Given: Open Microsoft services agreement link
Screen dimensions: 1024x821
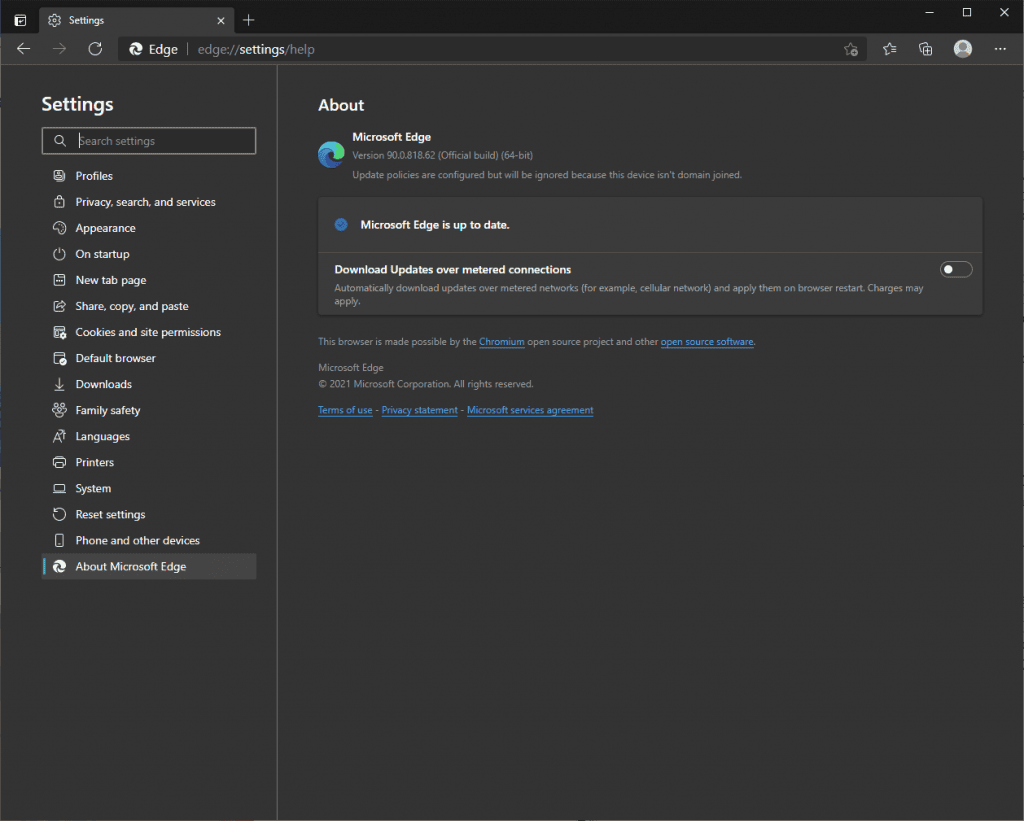Looking at the screenshot, I should [530, 410].
